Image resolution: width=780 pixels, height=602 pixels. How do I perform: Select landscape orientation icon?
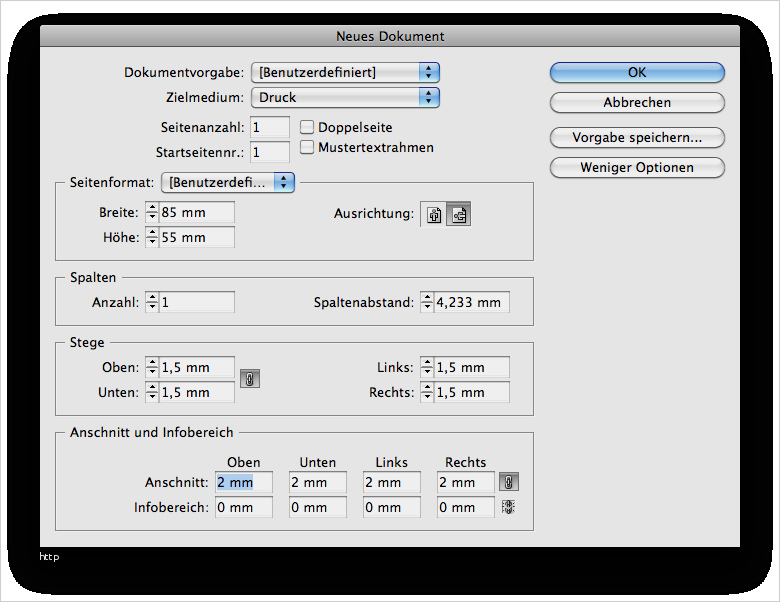coord(459,215)
